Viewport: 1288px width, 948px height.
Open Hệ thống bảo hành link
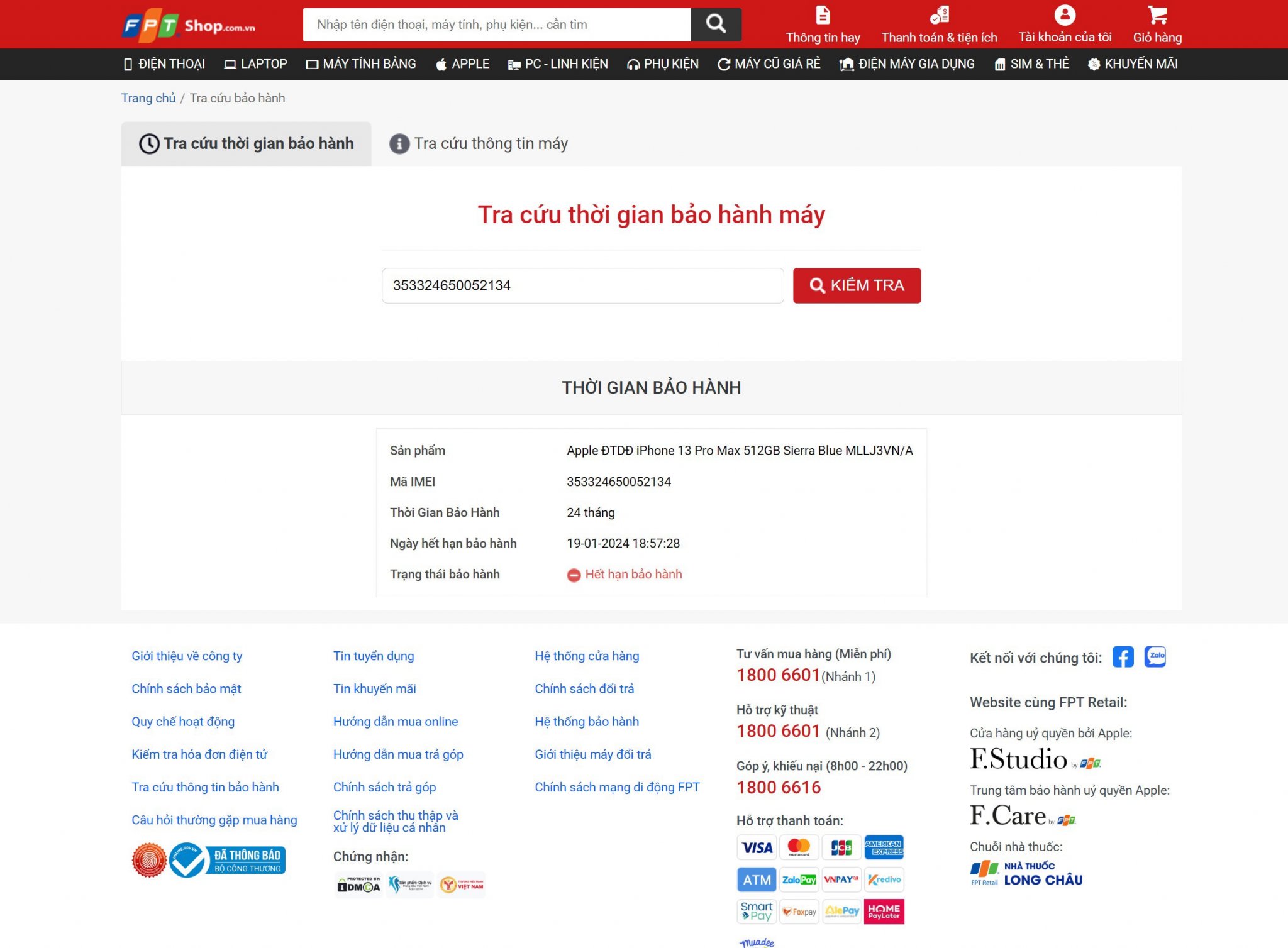click(587, 722)
